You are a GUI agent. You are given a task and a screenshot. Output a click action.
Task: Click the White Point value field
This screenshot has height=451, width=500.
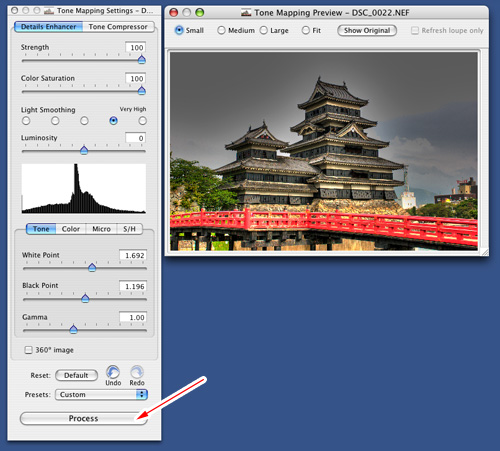click(133, 255)
